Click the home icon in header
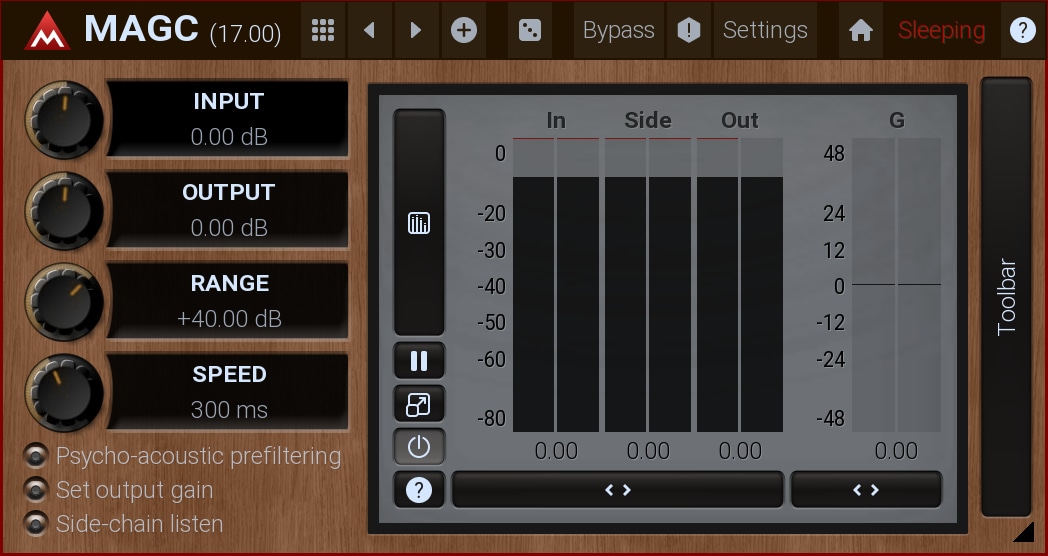Screen dimensions: 1048x556 coord(860,30)
